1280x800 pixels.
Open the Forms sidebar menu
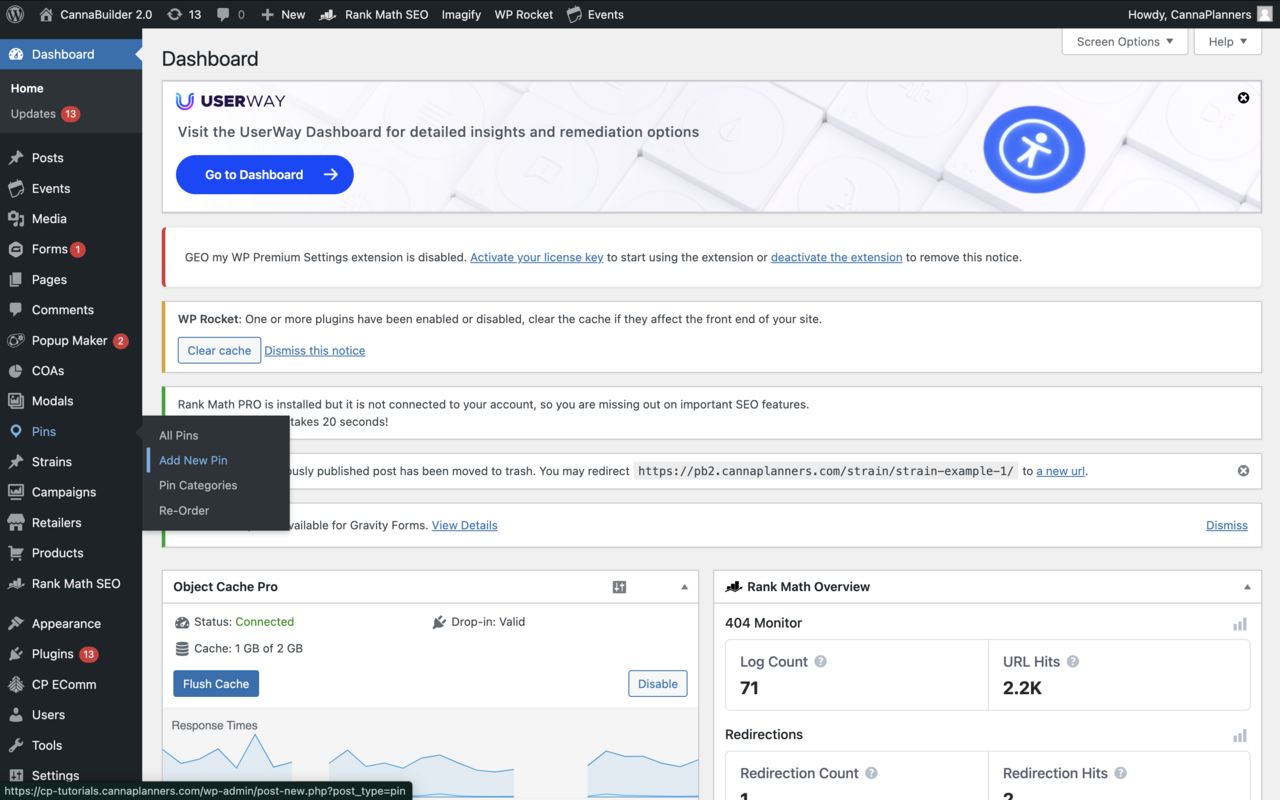pos(71,249)
